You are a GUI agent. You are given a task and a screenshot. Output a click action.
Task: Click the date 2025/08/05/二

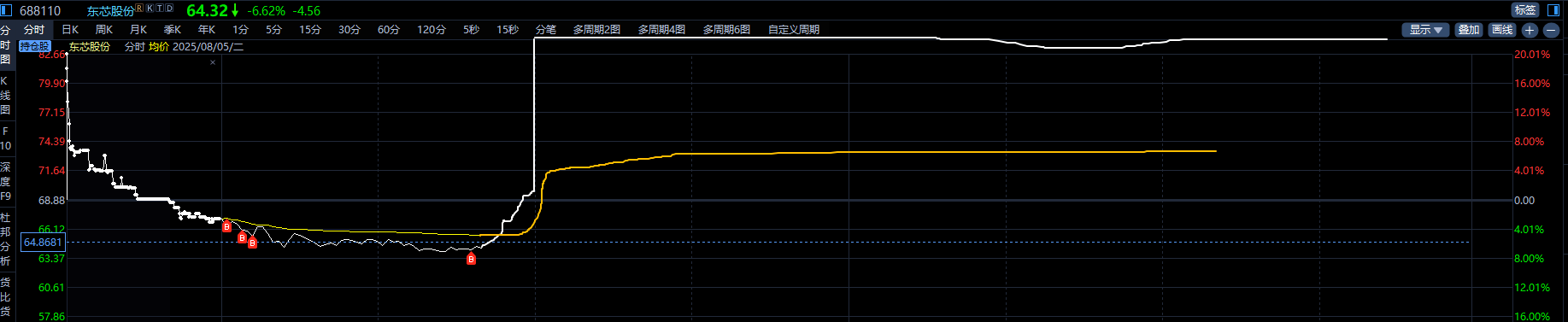tap(208, 47)
